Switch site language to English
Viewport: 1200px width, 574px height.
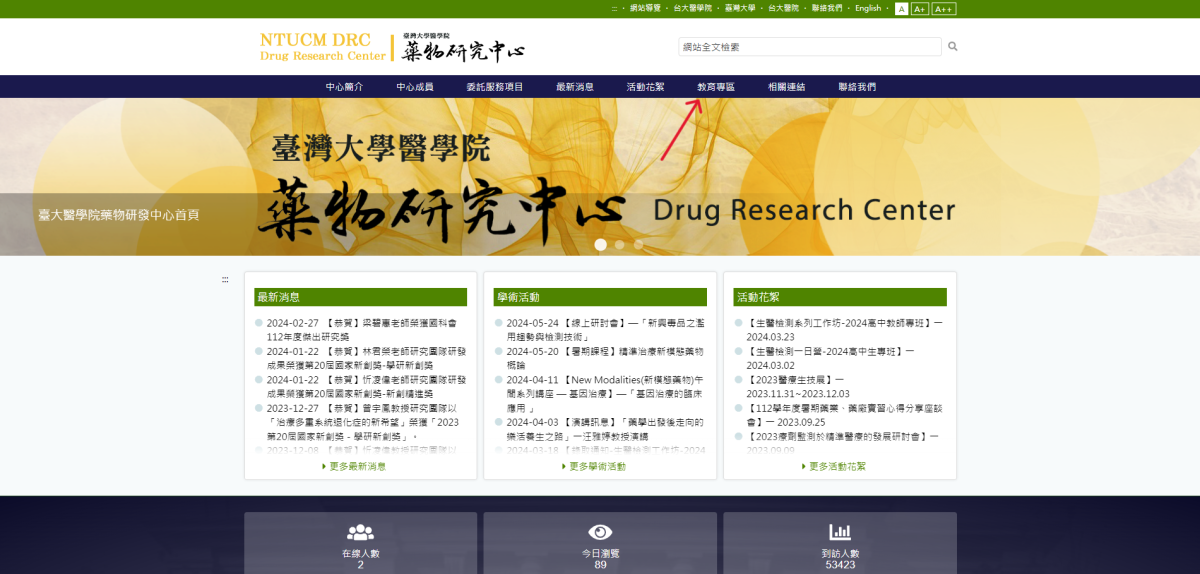868,8
